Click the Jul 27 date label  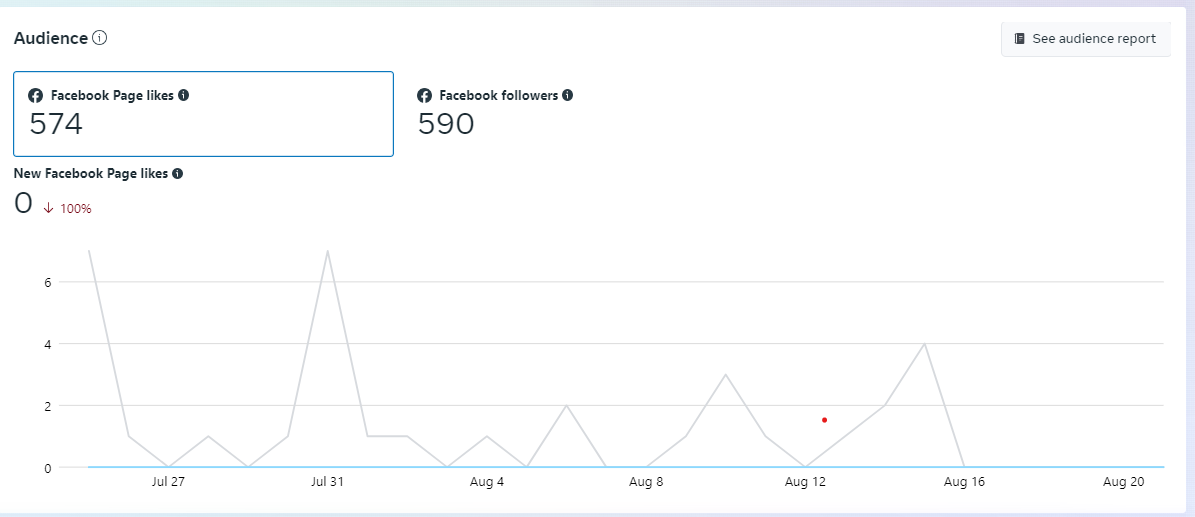(x=168, y=482)
